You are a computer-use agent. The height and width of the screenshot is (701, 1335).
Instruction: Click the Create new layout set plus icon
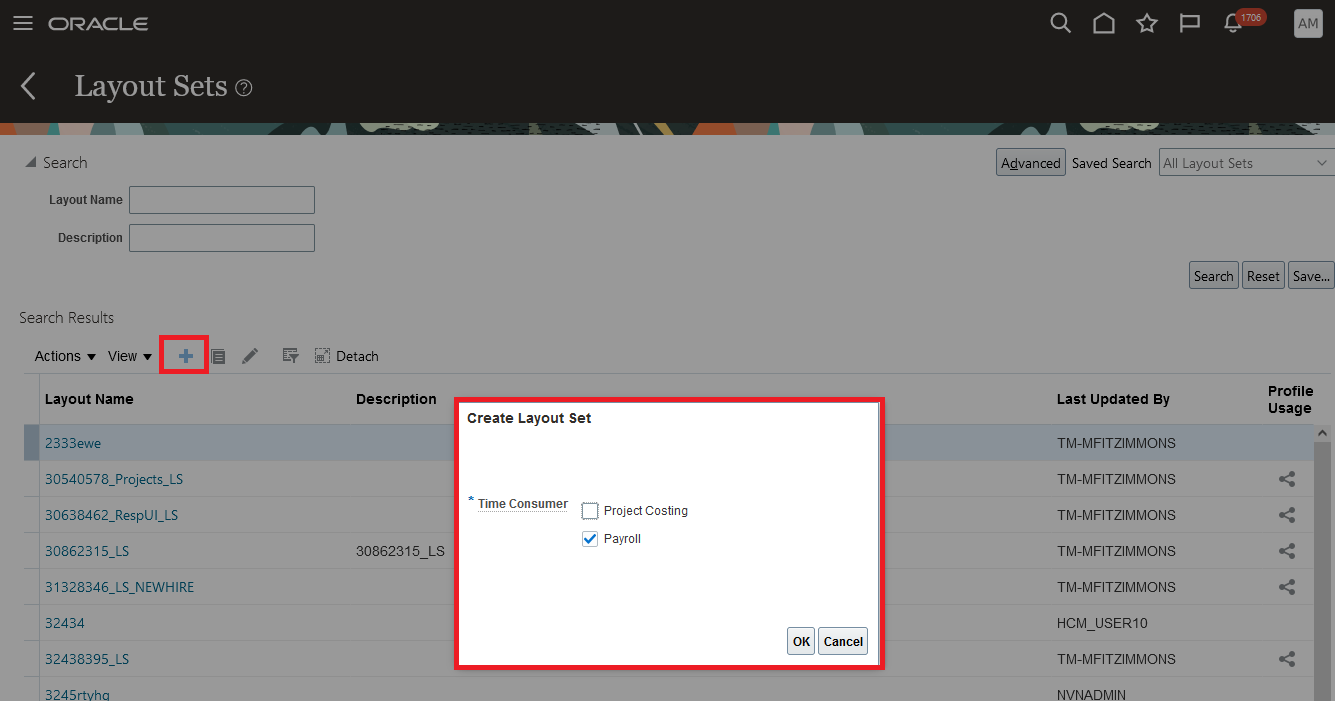pyautogui.click(x=184, y=355)
